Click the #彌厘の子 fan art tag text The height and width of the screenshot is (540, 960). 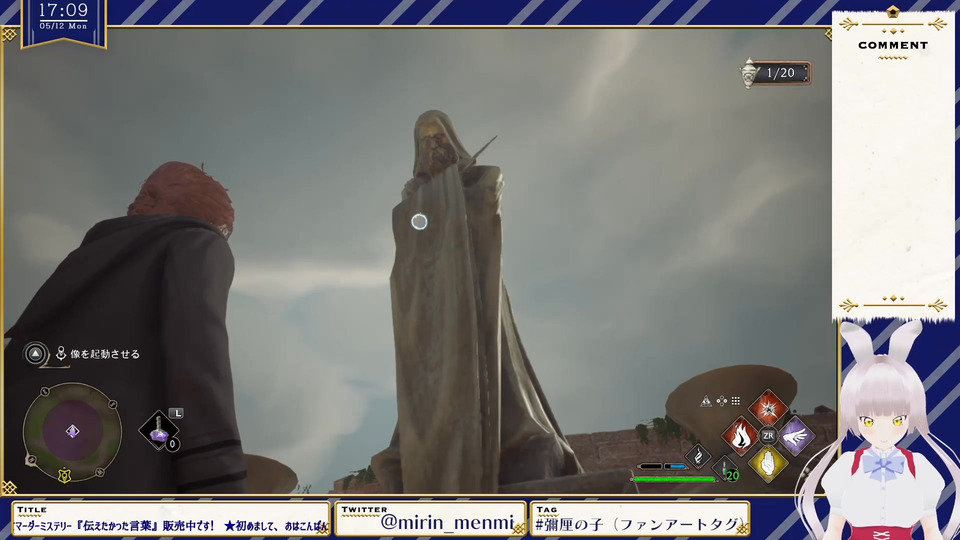tap(639, 524)
